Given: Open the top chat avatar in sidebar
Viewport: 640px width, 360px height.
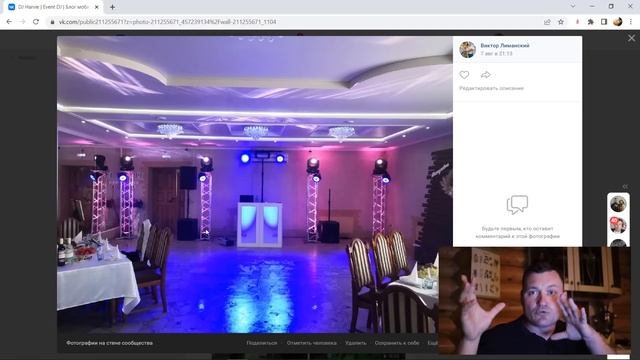Looking at the screenshot, I should (618, 204).
